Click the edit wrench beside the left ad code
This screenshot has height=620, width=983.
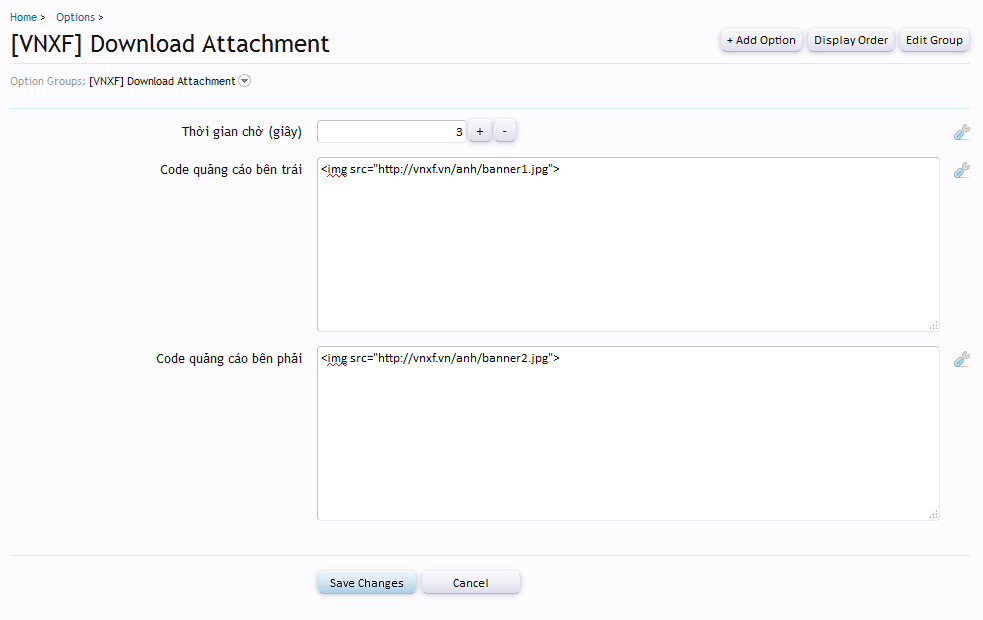(961, 170)
